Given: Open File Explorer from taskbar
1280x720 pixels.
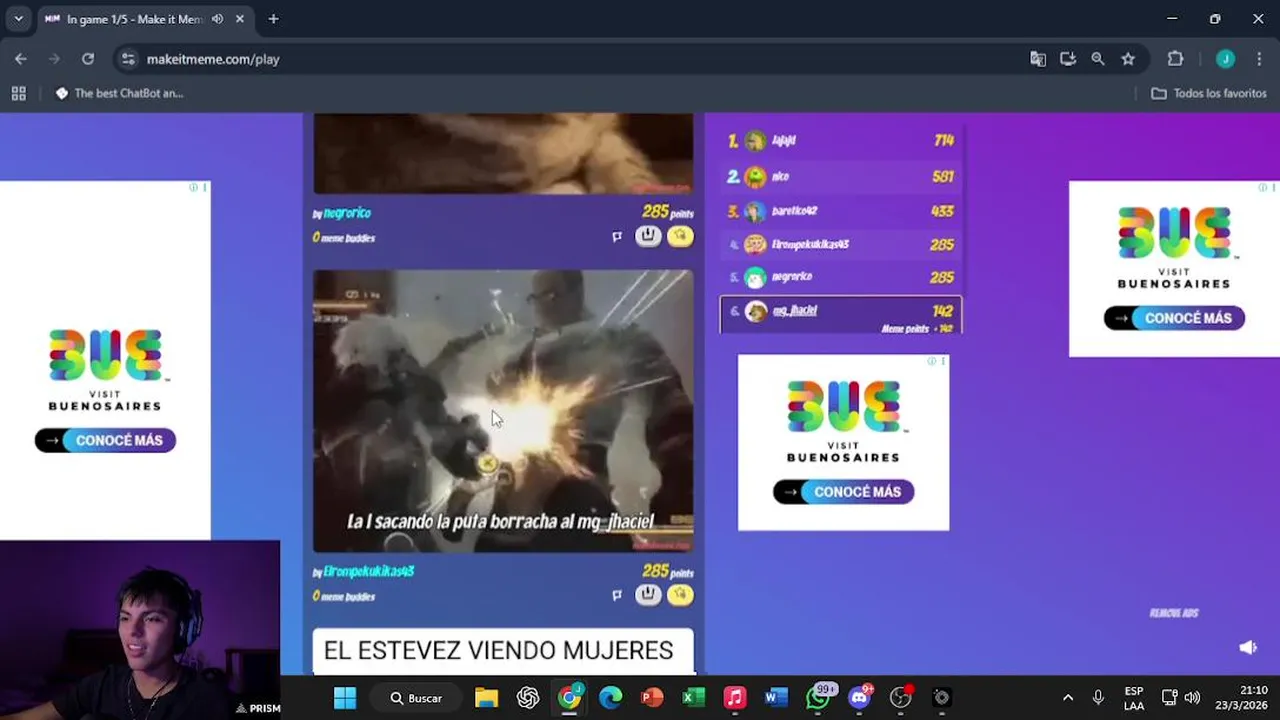Looking at the screenshot, I should (x=486, y=698).
